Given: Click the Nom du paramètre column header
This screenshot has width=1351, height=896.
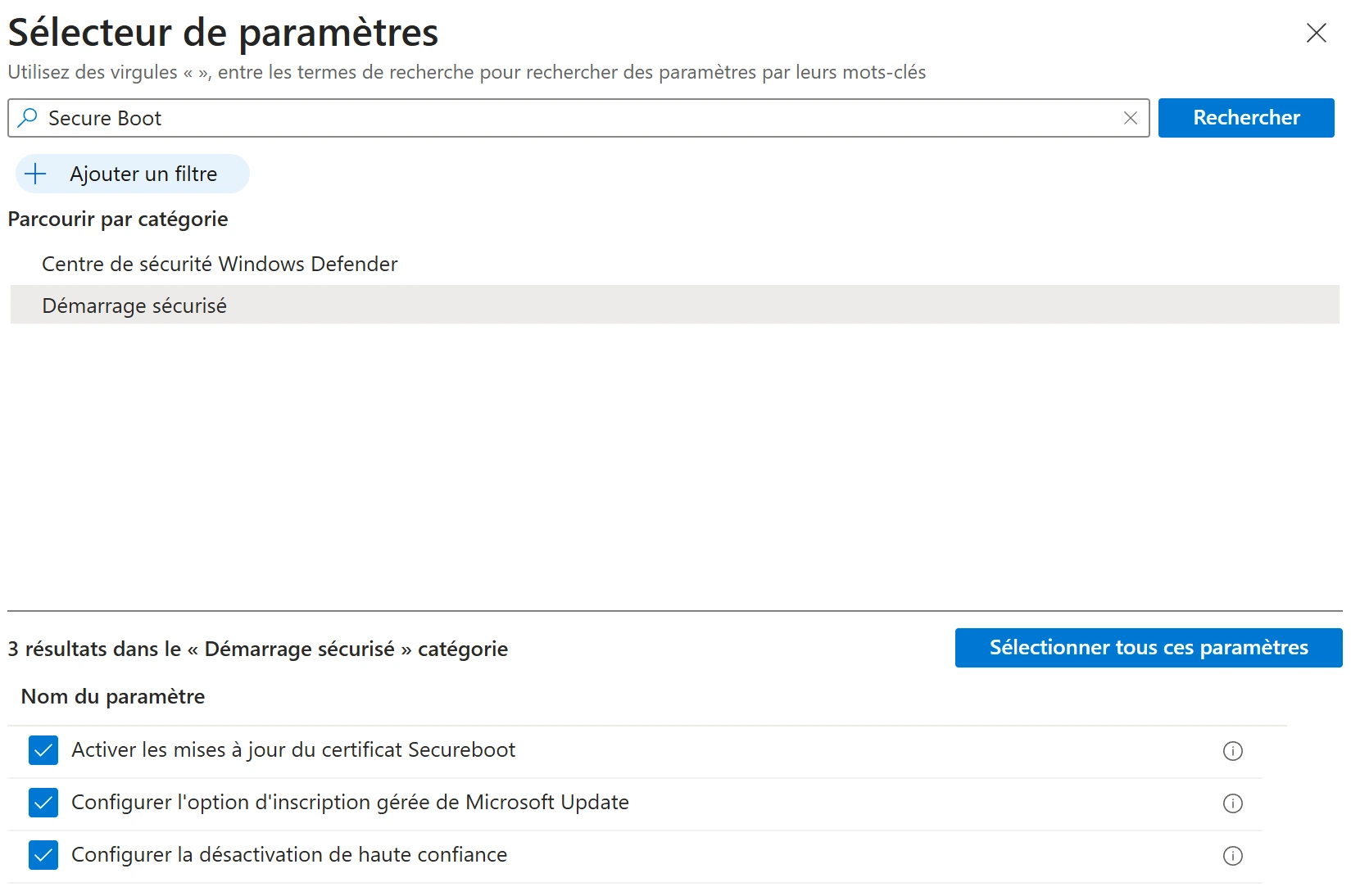Looking at the screenshot, I should (112, 697).
